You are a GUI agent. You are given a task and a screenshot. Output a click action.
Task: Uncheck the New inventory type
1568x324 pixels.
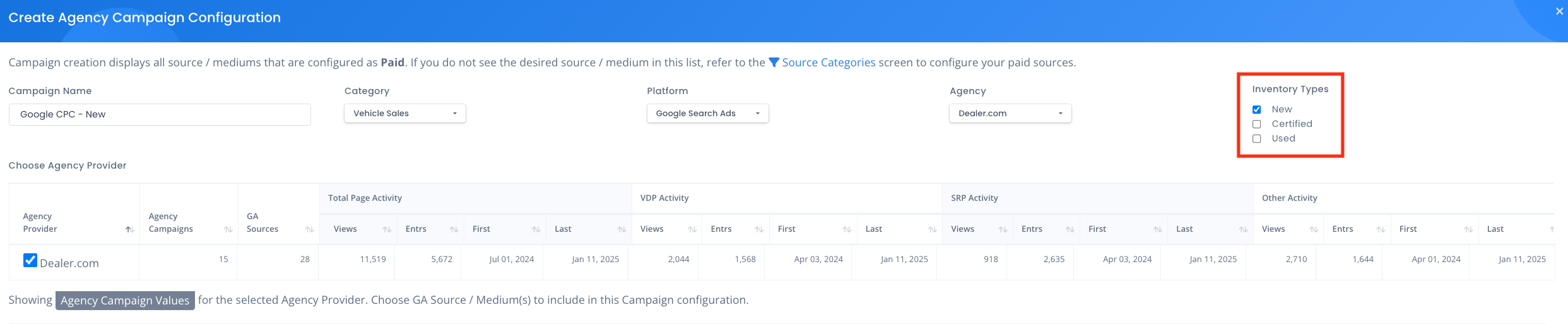(1256, 110)
